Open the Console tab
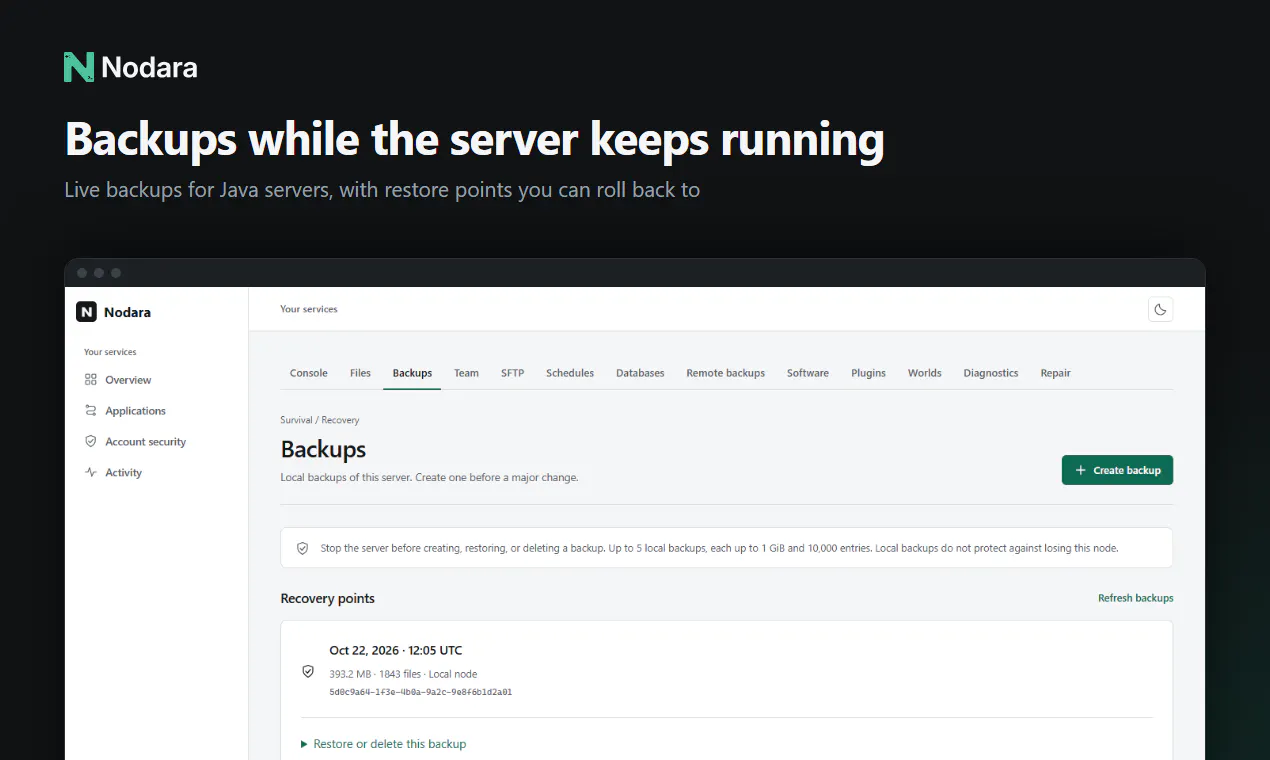This screenshot has width=1270, height=760. (x=309, y=373)
